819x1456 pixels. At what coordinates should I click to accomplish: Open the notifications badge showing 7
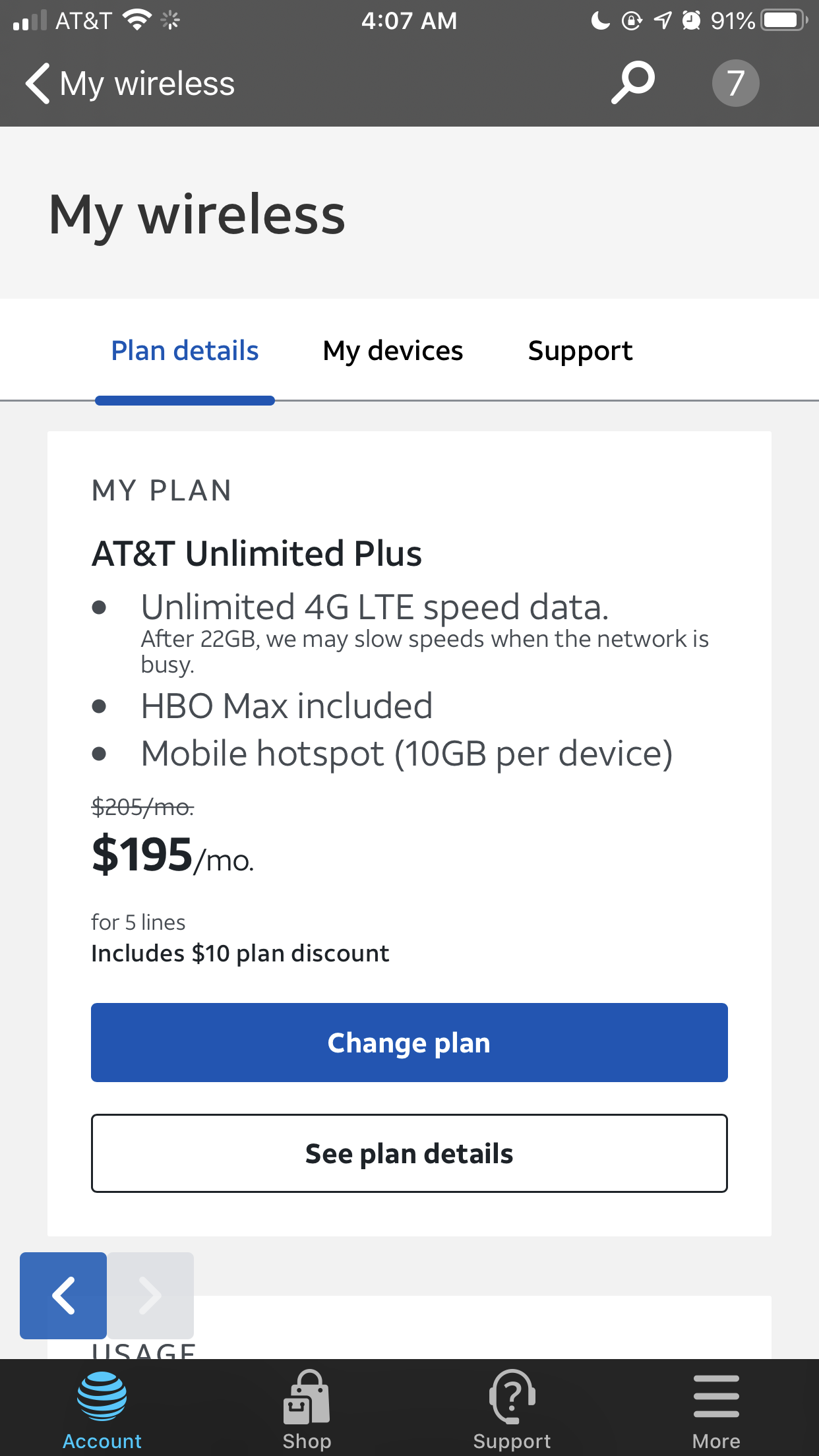pos(735,83)
